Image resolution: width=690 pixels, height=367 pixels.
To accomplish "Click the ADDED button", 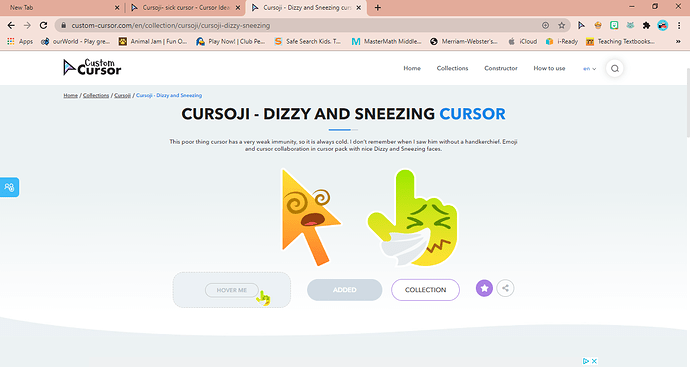I will (345, 290).
